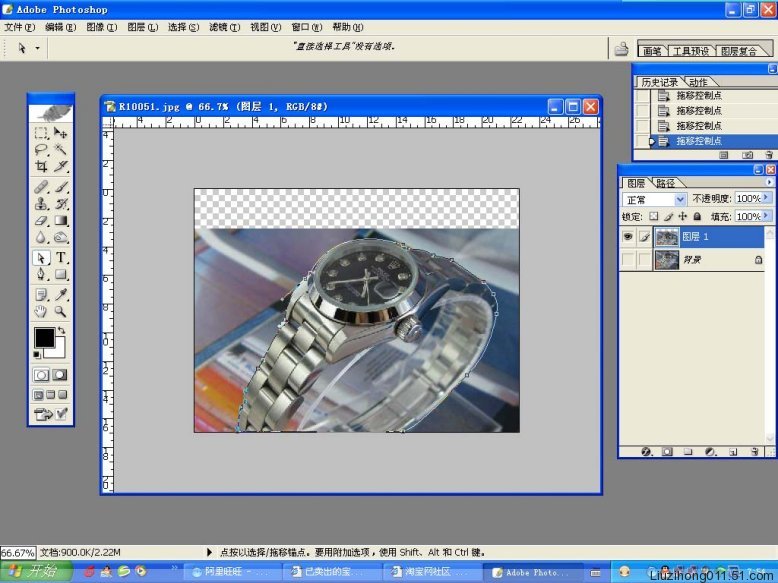
Task: Select the Dodge tool
Action: (x=61, y=237)
